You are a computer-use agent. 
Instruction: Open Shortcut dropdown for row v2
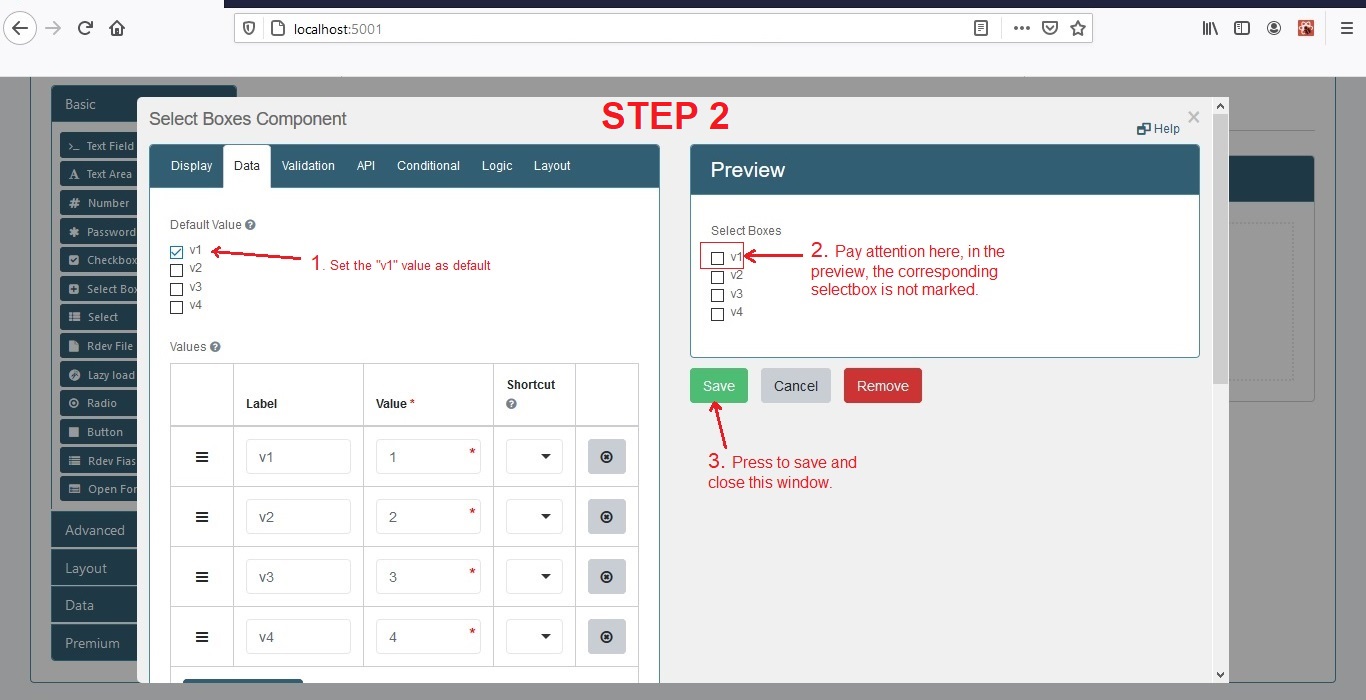tap(534, 517)
